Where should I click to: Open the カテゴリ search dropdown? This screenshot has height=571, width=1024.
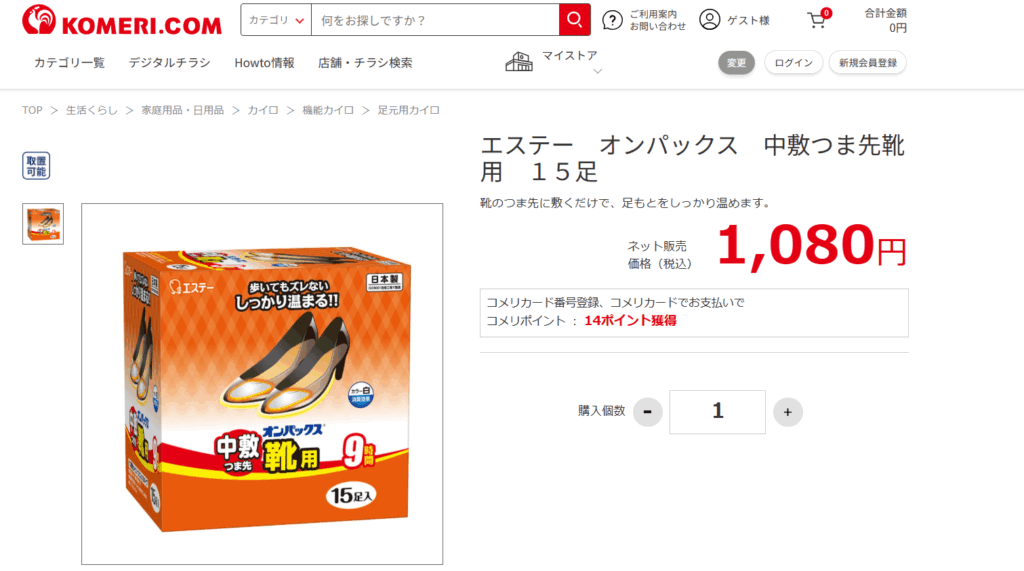(276, 20)
